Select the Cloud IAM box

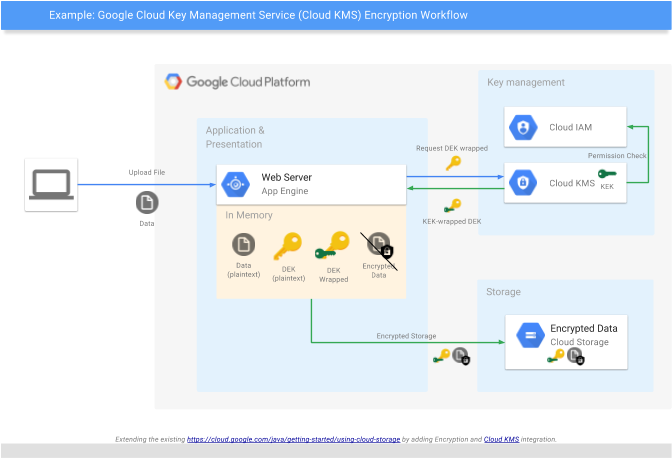[566, 128]
